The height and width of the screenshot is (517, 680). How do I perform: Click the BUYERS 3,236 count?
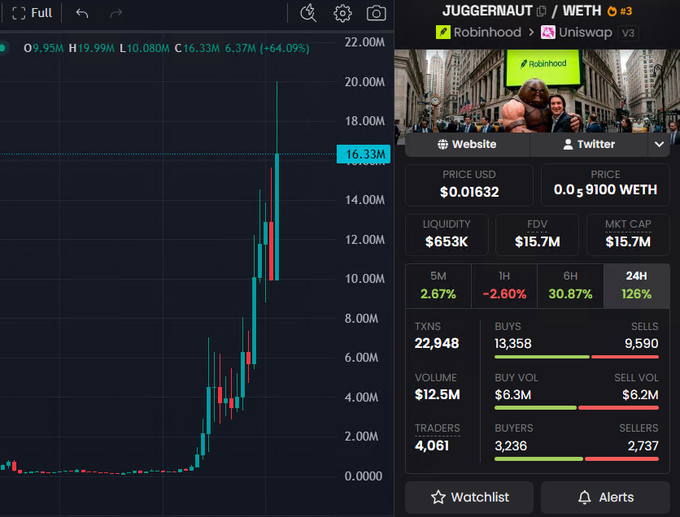click(511, 446)
